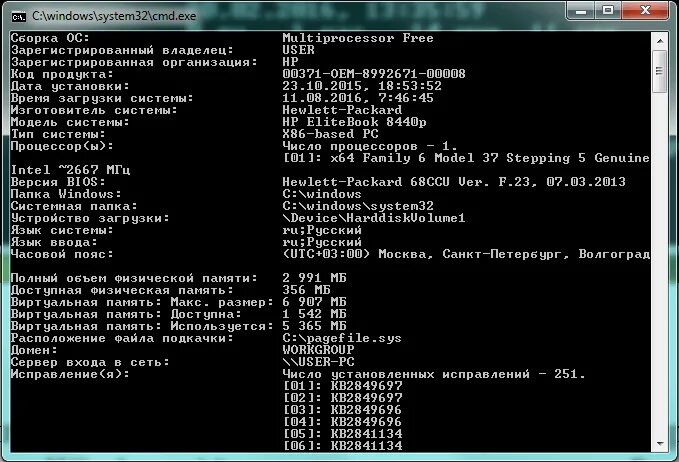Click hotfix entry [05]: KB2841134

342,434
